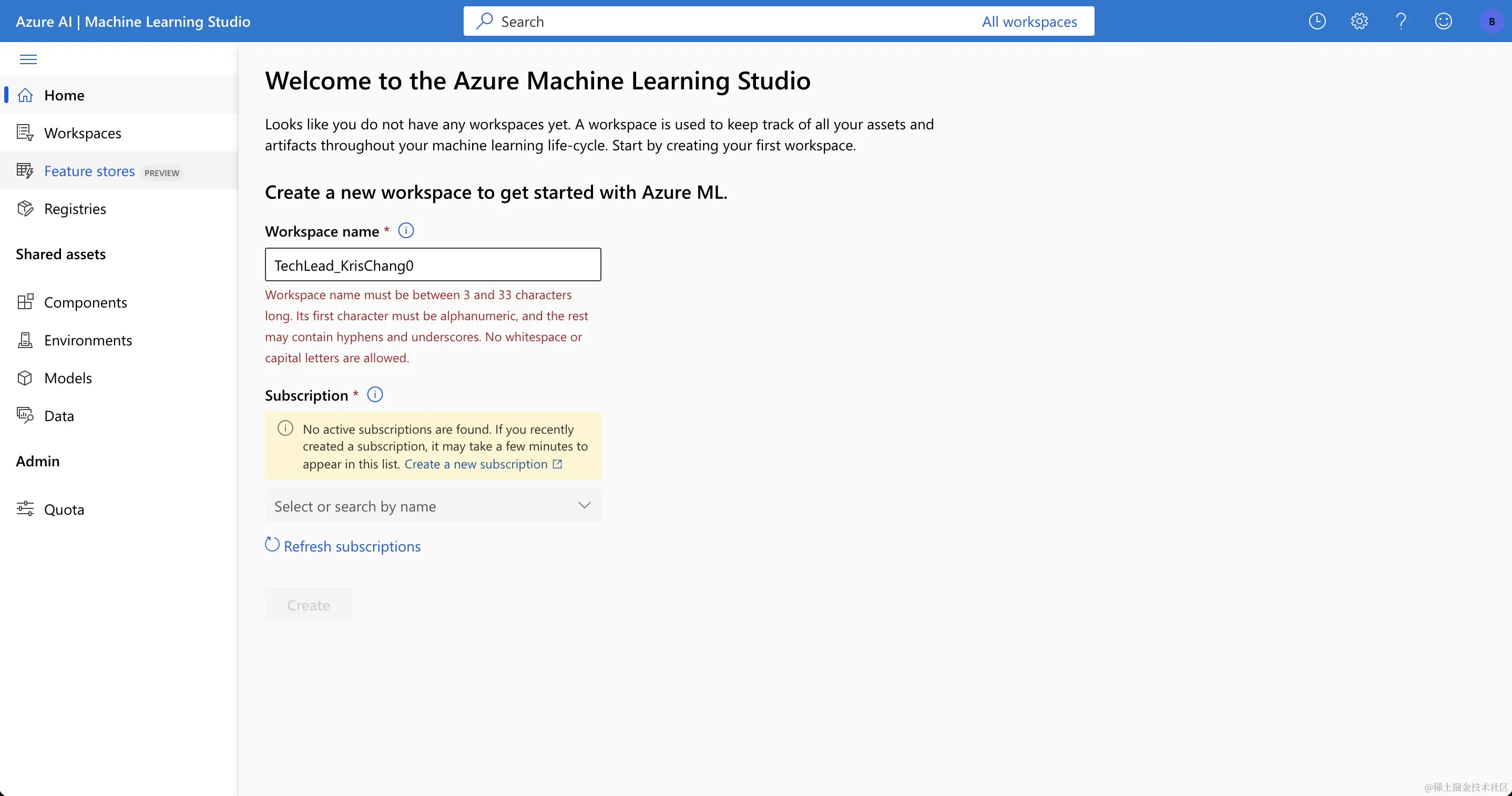Collapse the hamburger navigation menu
This screenshot has width=1512, height=796.
pos(28,59)
